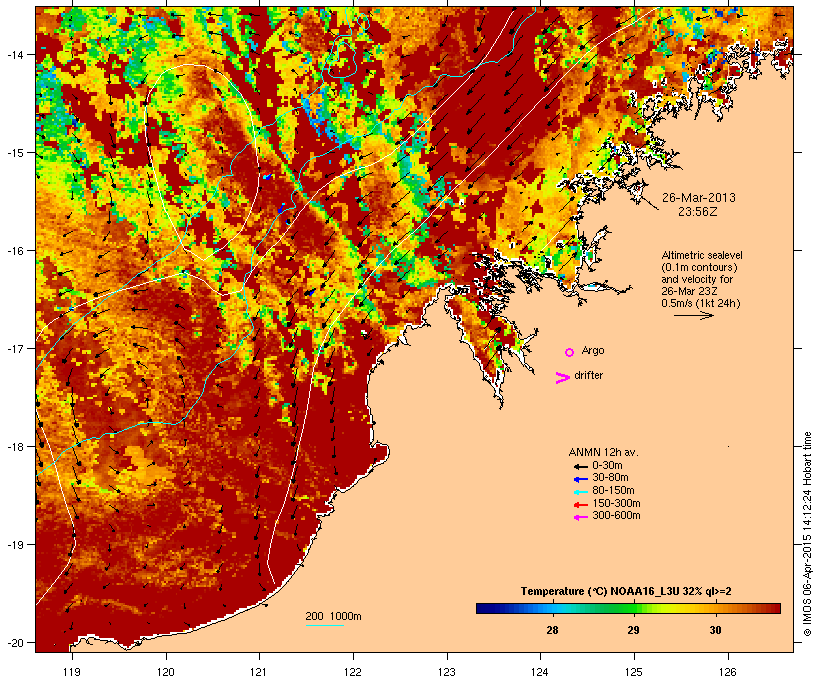Click the 120 longitude axis label

[166, 672]
